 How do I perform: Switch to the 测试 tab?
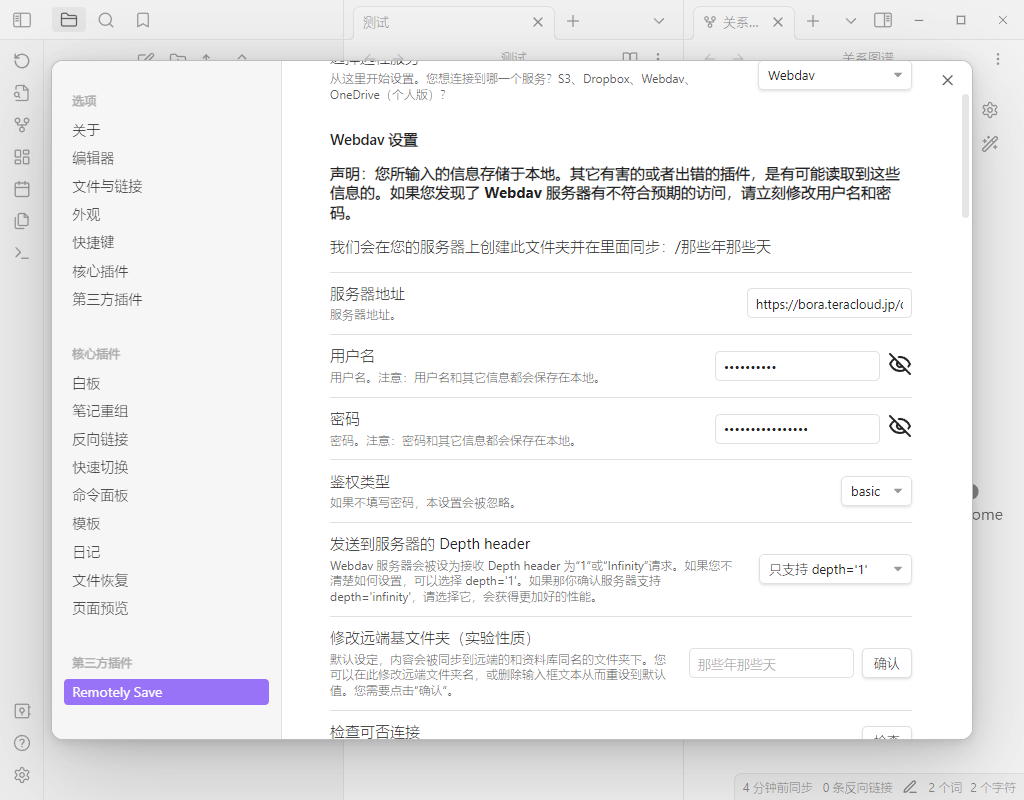(453, 23)
